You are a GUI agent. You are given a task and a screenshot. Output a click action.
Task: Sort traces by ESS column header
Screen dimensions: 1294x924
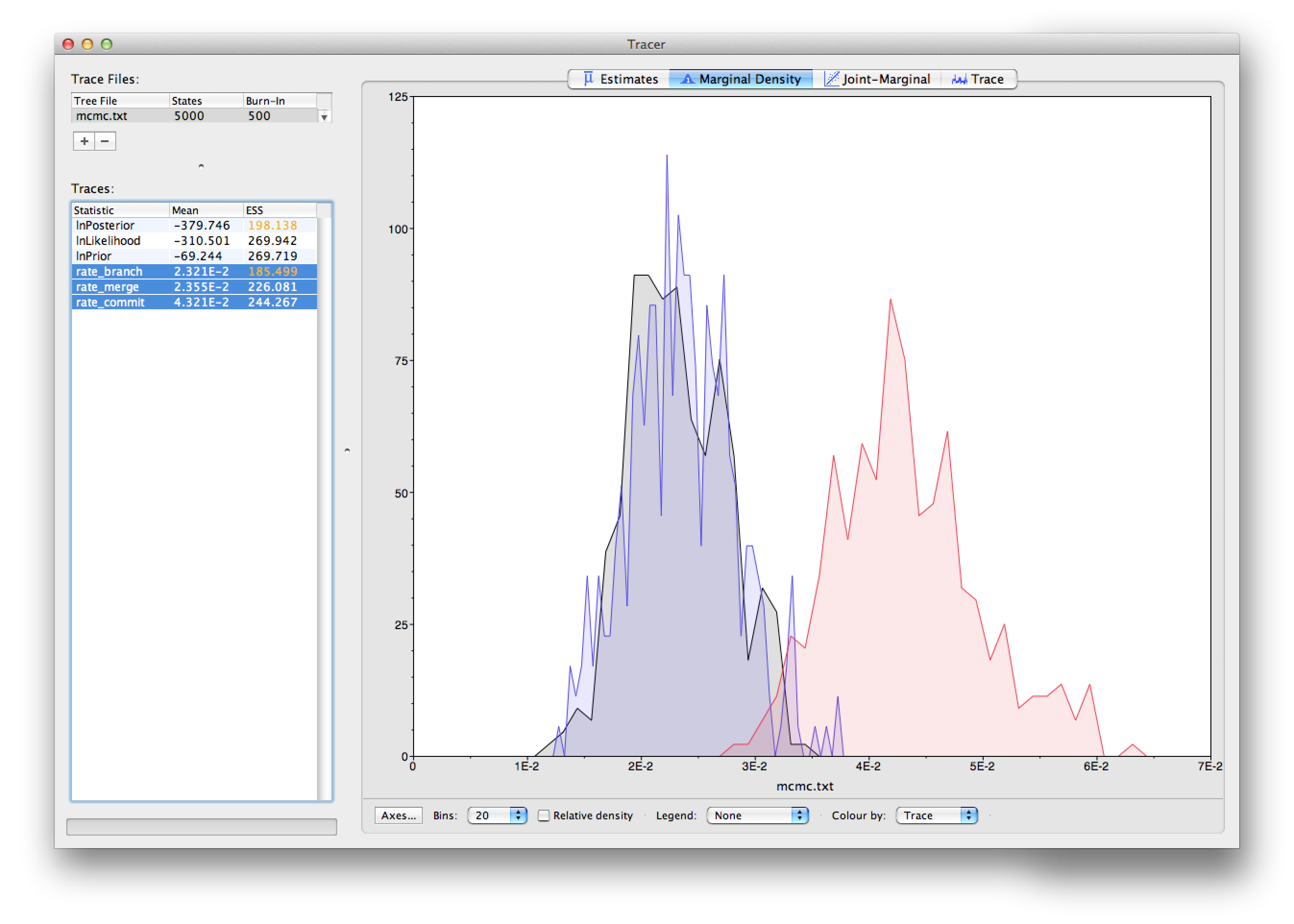pos(280,210)
